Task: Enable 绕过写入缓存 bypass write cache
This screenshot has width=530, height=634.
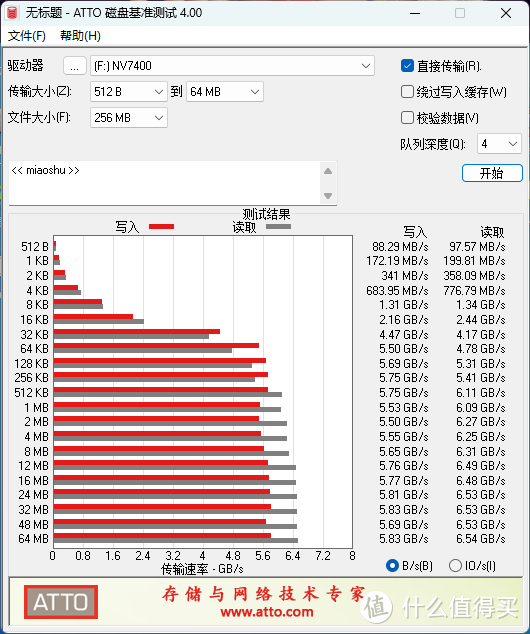Action: coord(407,92)
